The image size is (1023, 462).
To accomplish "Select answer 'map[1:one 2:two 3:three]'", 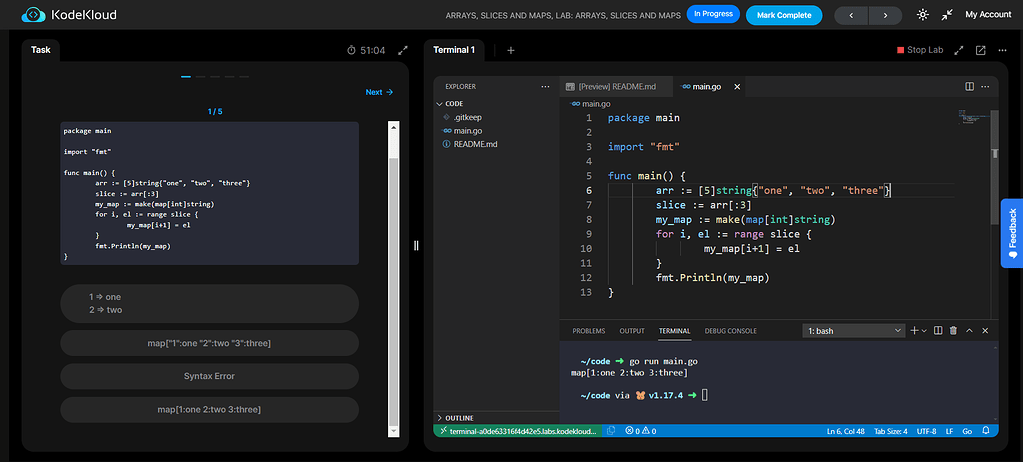I will [x=209, y=409].
